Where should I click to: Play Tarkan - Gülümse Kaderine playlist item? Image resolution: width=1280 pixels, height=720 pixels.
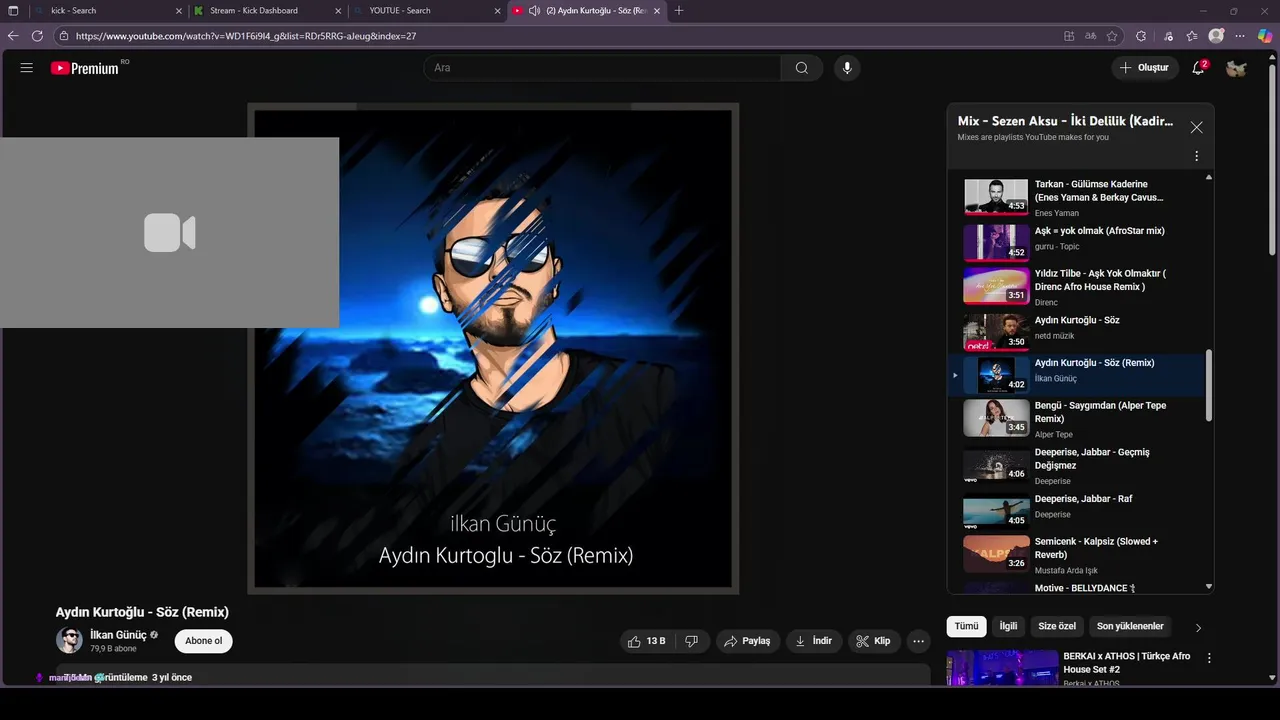click(1075, 197)
